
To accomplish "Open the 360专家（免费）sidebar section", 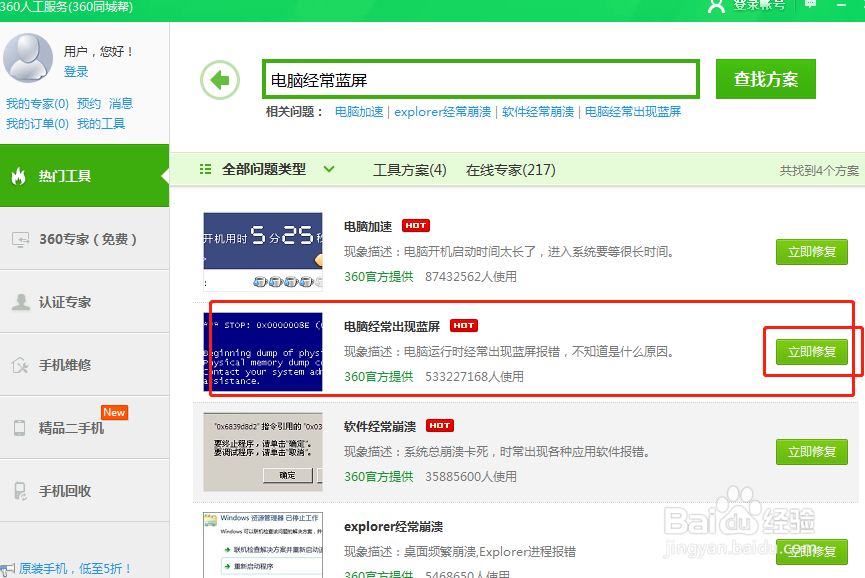I will tap(84, 239).
